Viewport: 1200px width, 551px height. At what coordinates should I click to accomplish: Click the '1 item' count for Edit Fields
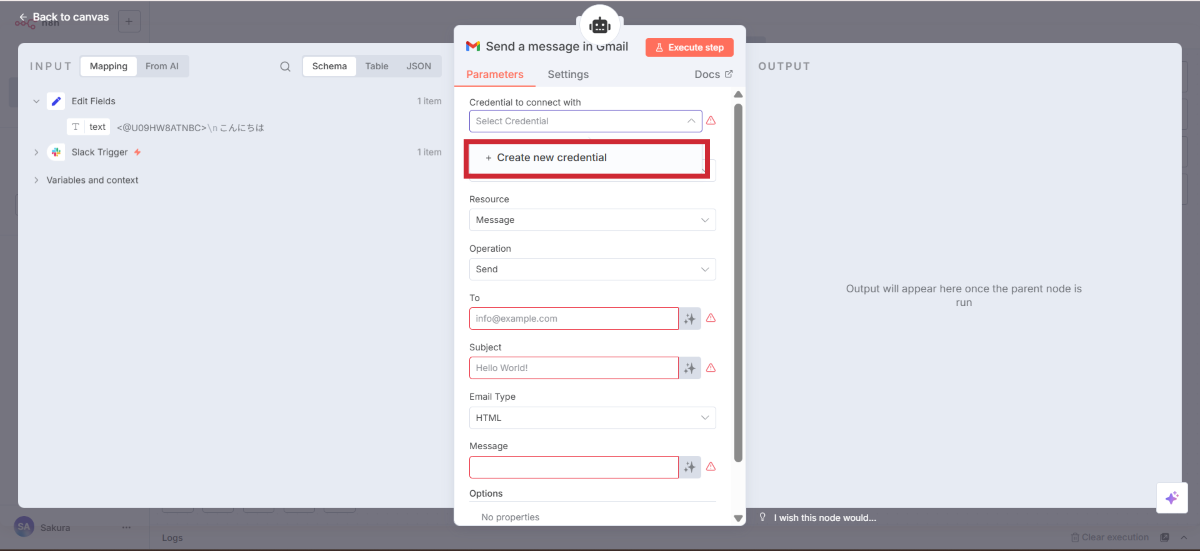(x=429, y=101)
